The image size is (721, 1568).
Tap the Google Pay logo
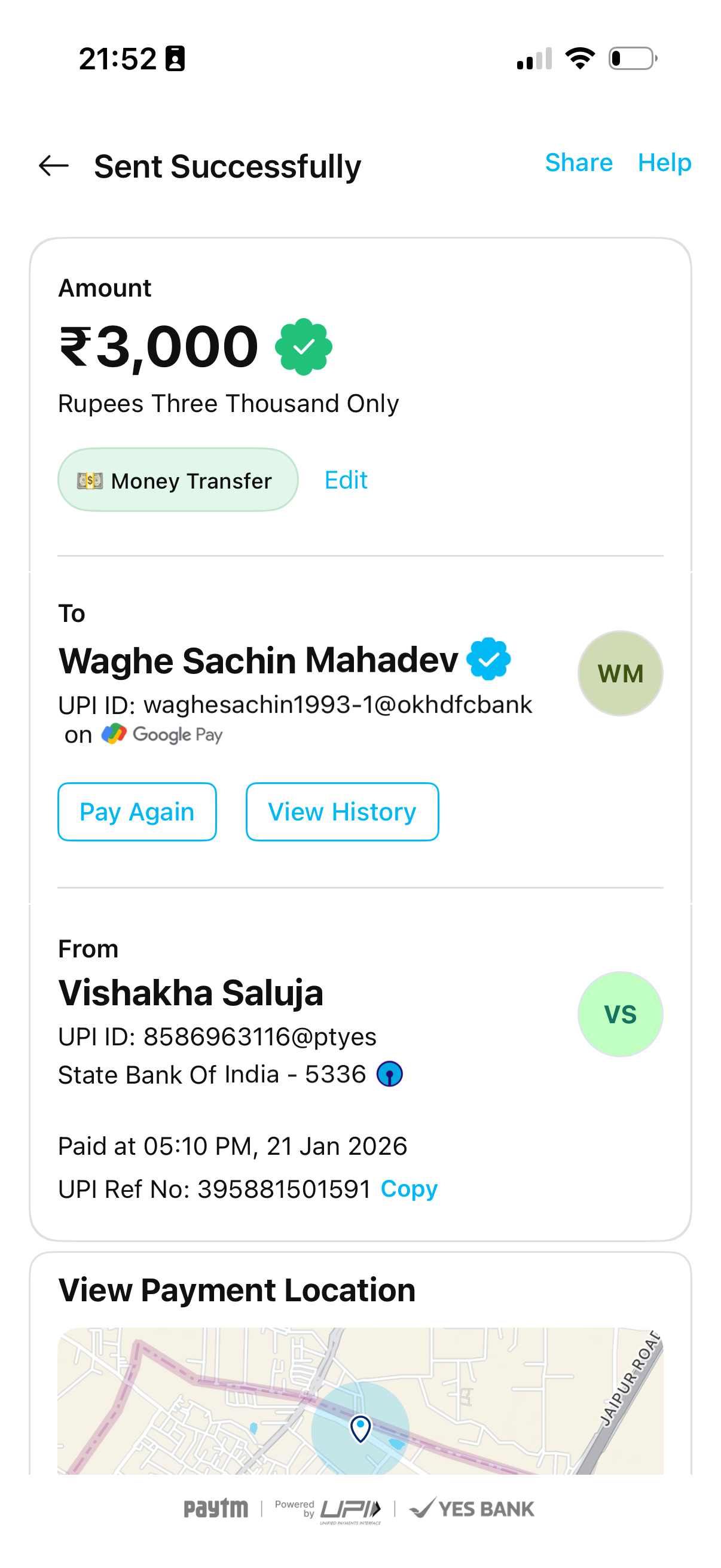(x=162, y=735)
